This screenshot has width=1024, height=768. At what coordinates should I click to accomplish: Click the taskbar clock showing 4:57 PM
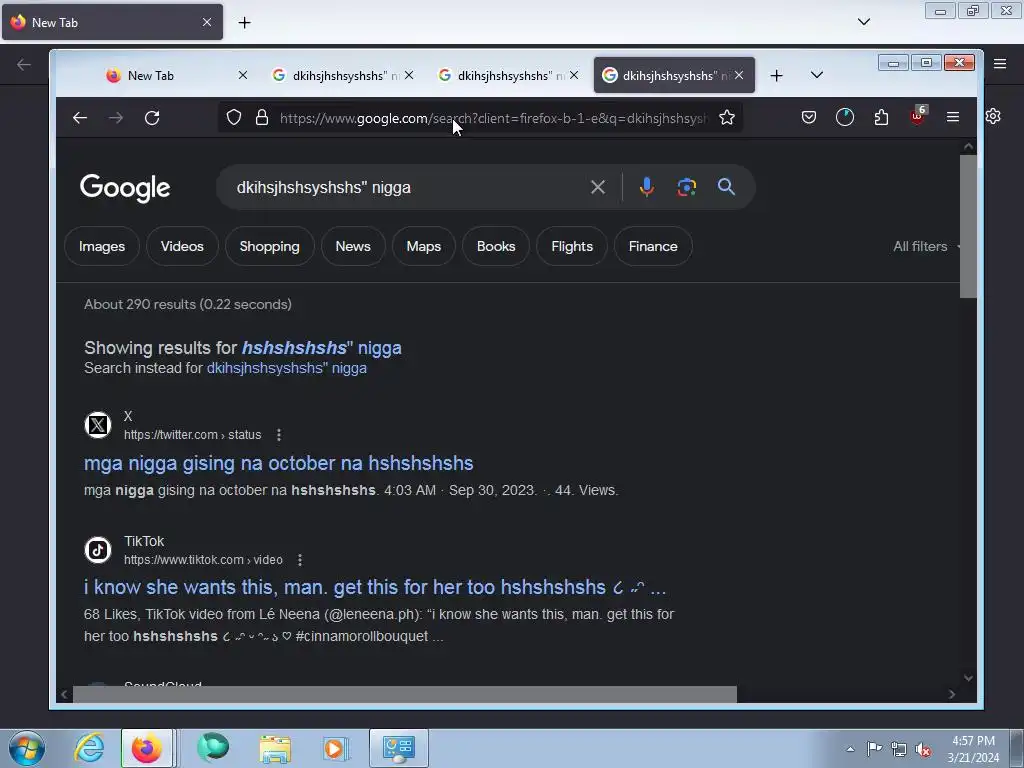point(973,749)
